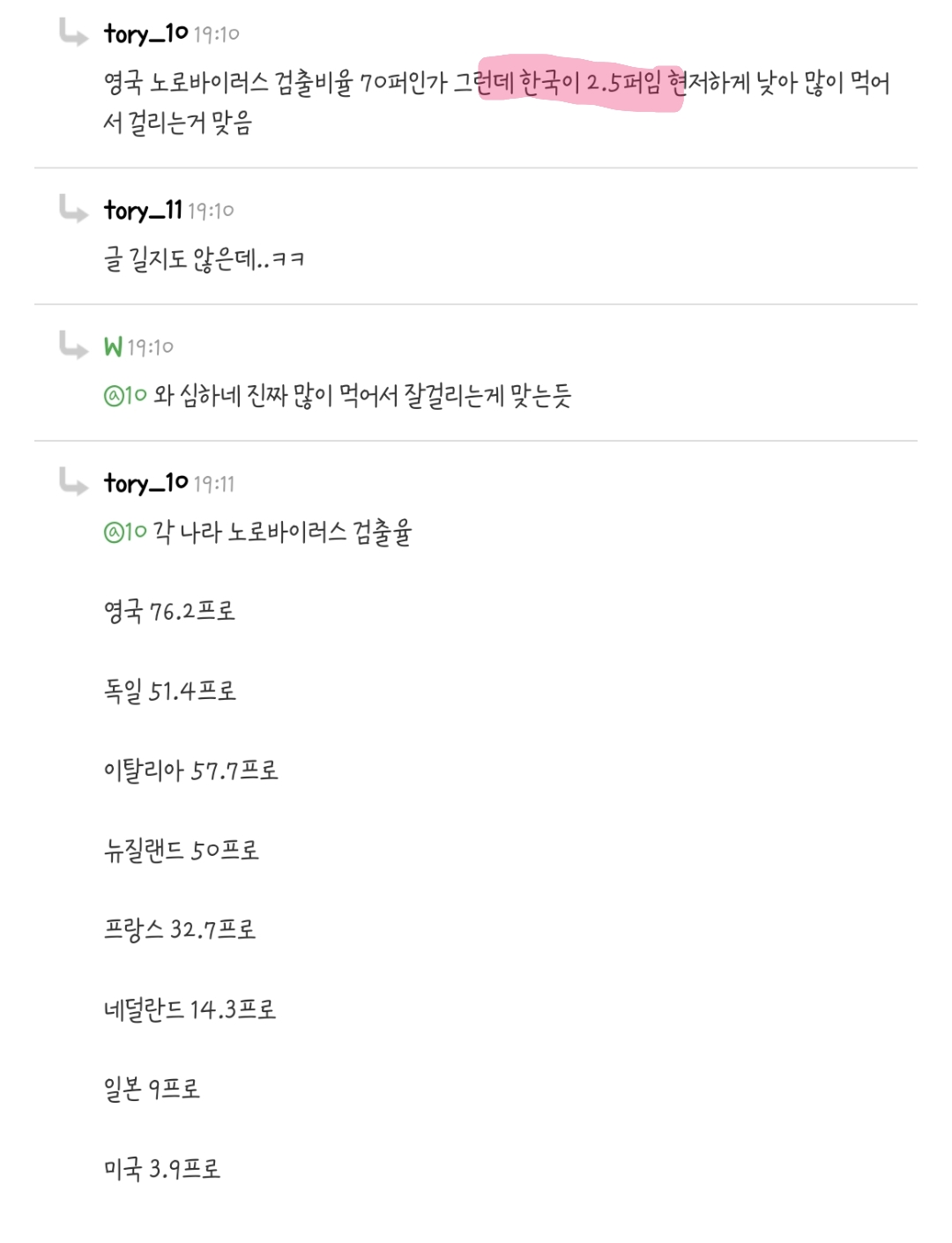This screenshot has width=952, height=1243.
Task: Click the @10 mention in the 19:11 comment
Action: coord(125,532)
